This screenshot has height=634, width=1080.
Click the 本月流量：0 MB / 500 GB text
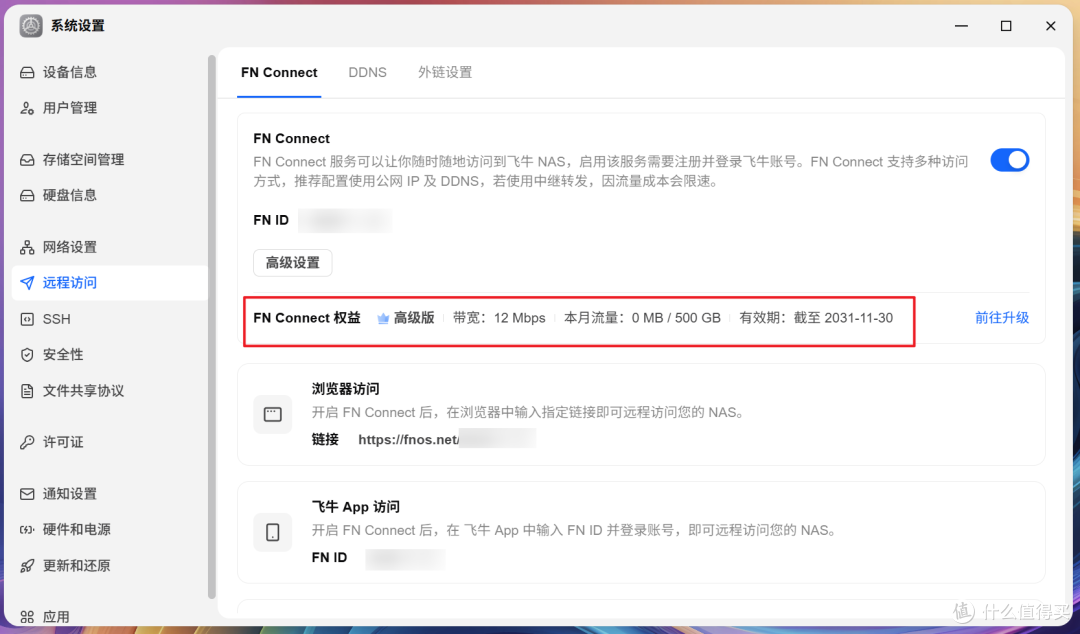pyautogui.click(x=642, y=318)
